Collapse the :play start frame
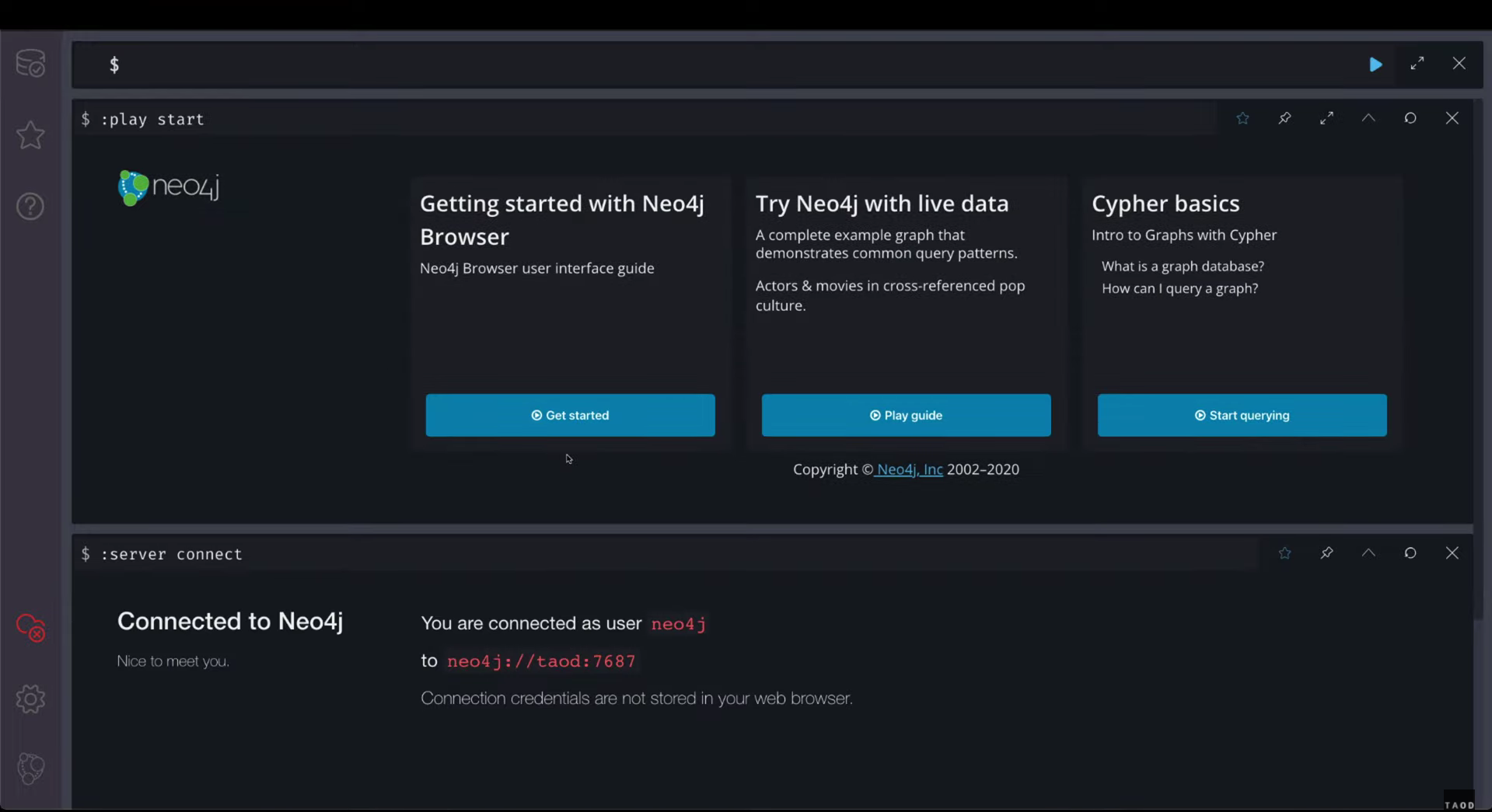 coord(1368,118)
